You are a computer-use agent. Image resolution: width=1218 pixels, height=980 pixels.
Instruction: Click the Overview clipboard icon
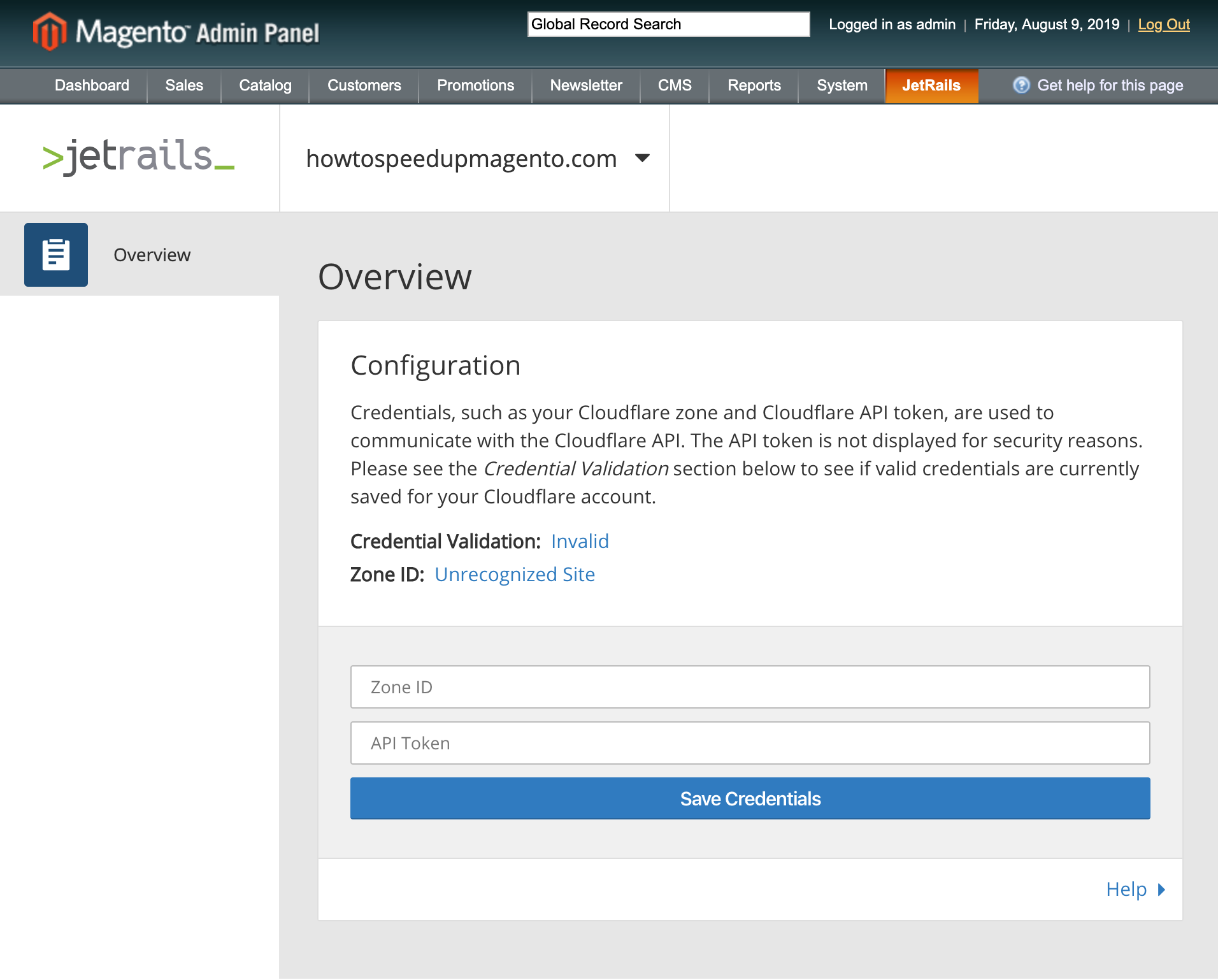(x=56, y=255)
